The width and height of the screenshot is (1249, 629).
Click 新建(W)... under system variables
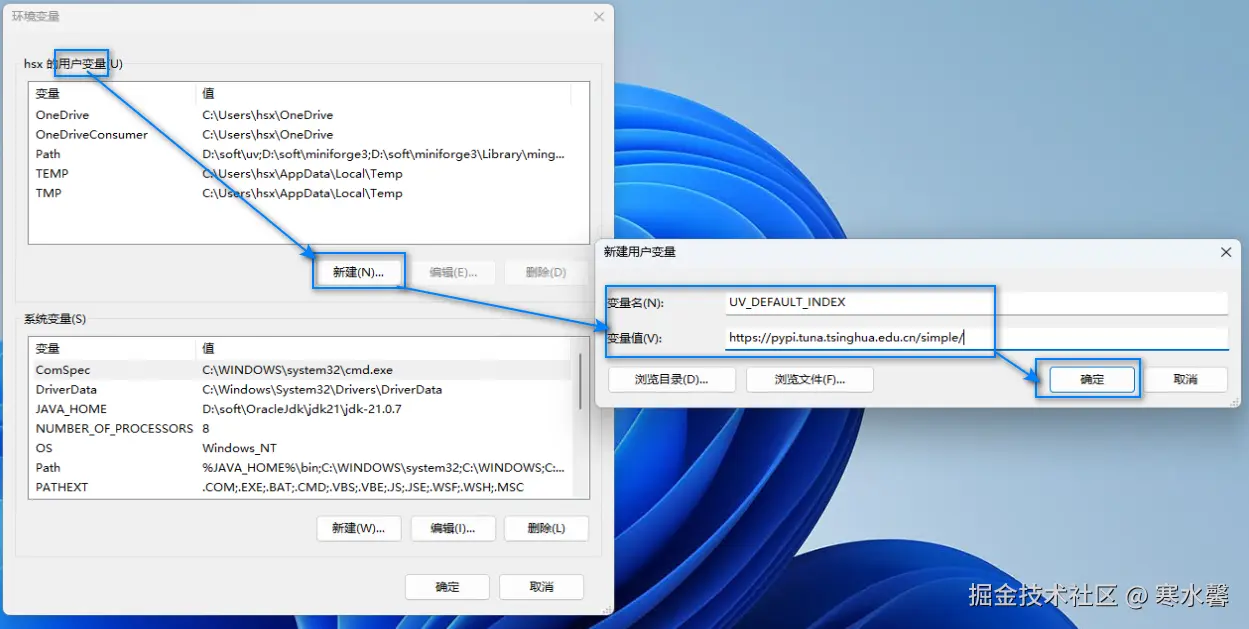358,528
